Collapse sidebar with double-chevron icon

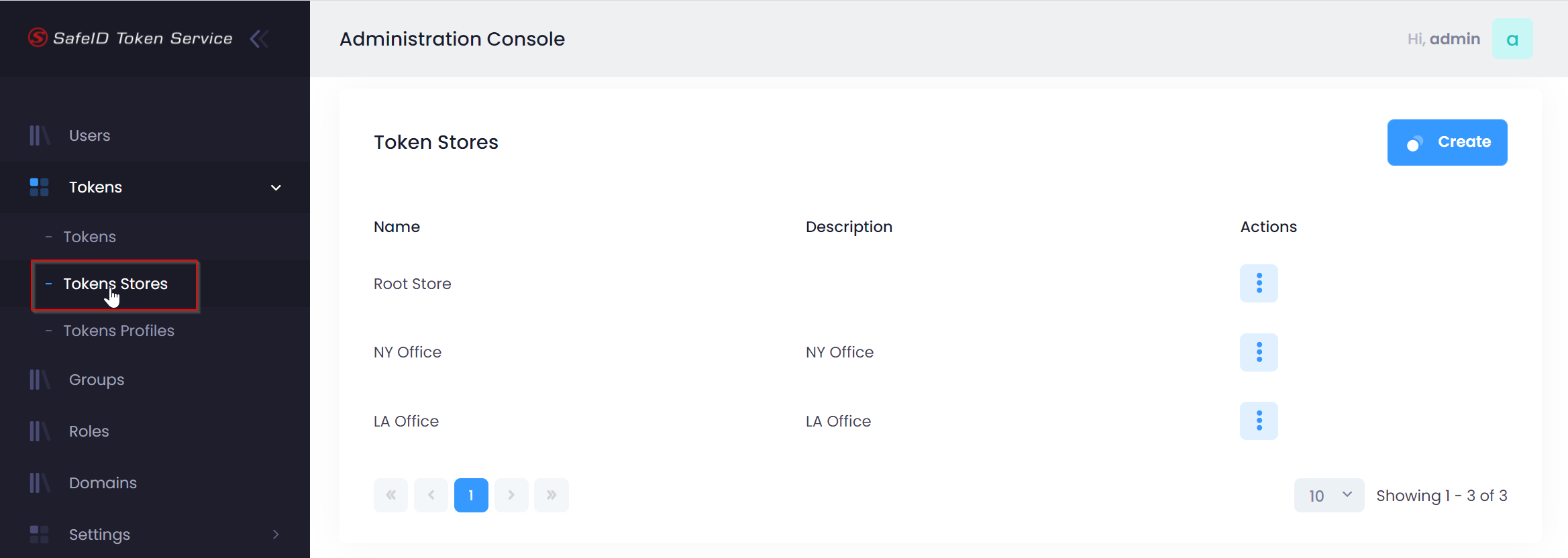tap(260, 39)
